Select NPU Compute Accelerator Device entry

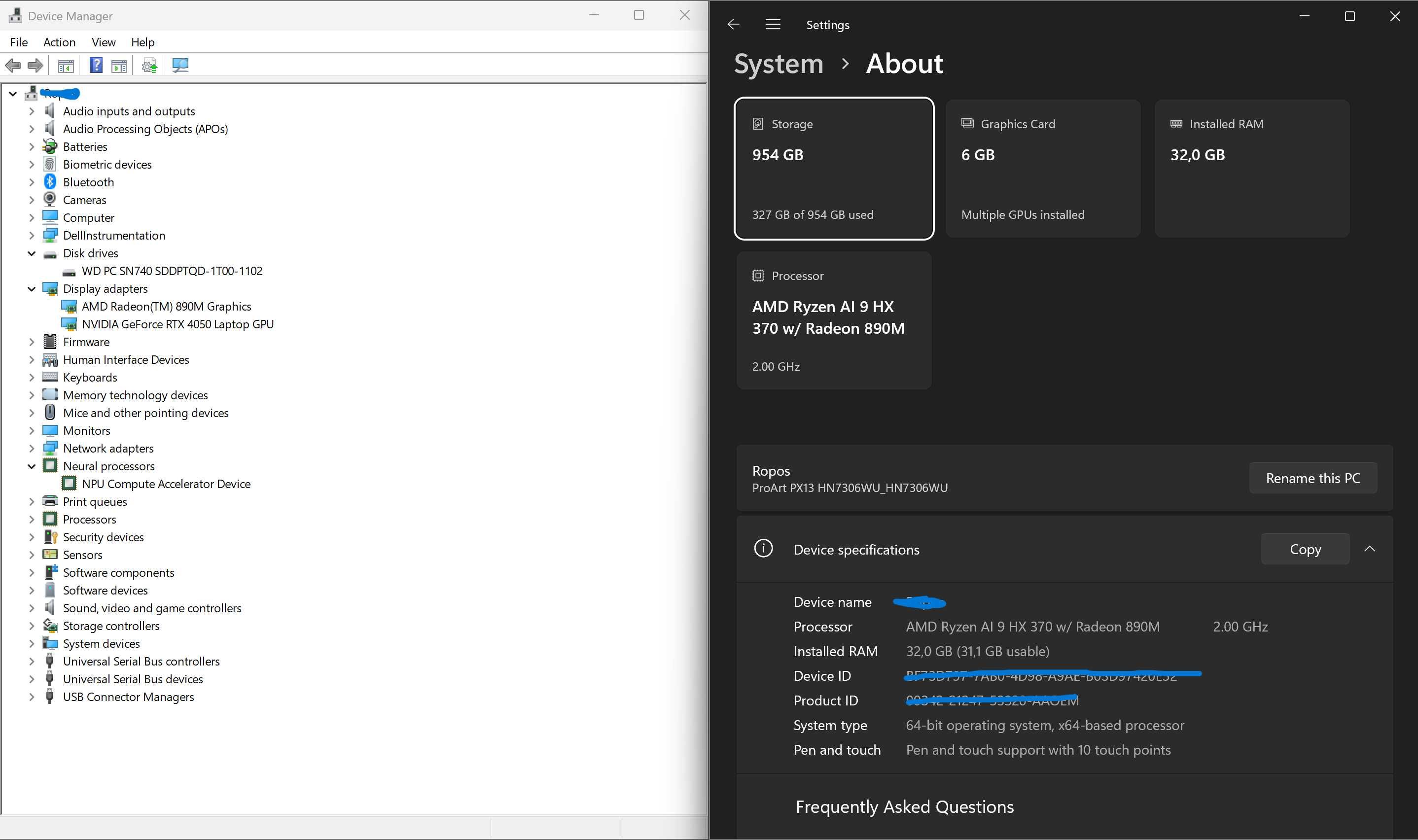point(166,484)
